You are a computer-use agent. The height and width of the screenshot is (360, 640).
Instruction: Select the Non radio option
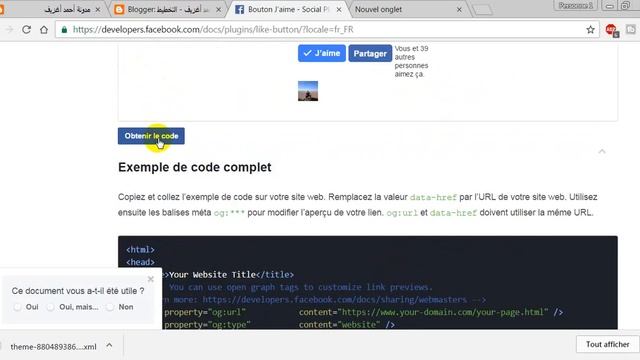110,307
